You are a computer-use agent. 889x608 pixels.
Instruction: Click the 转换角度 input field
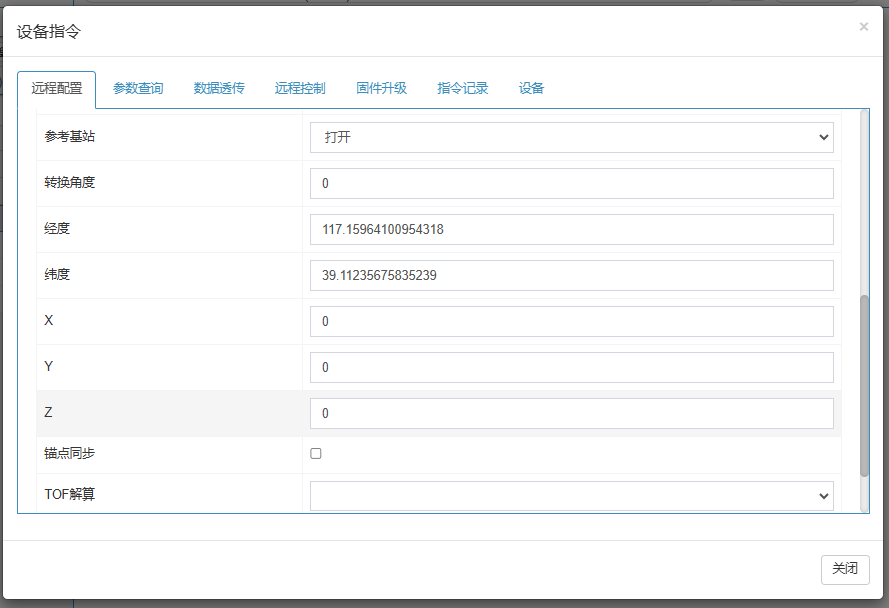[571, 183]
